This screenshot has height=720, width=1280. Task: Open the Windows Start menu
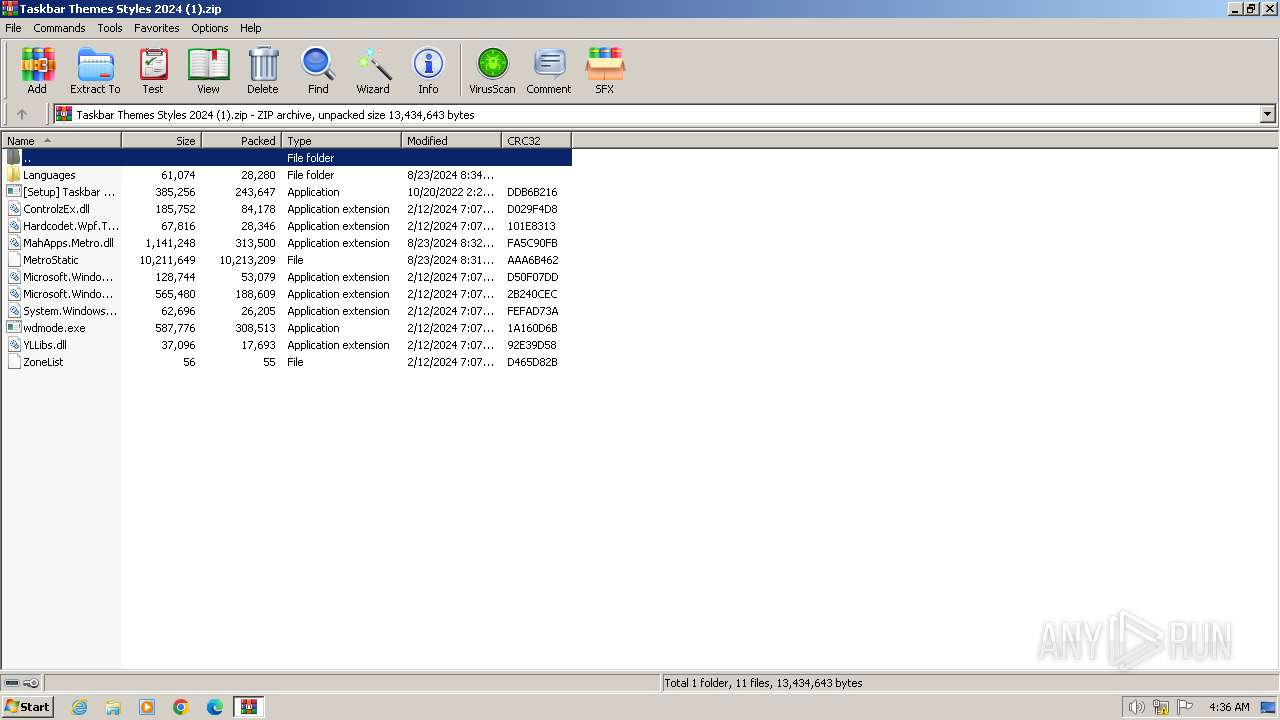click(27, 707)
